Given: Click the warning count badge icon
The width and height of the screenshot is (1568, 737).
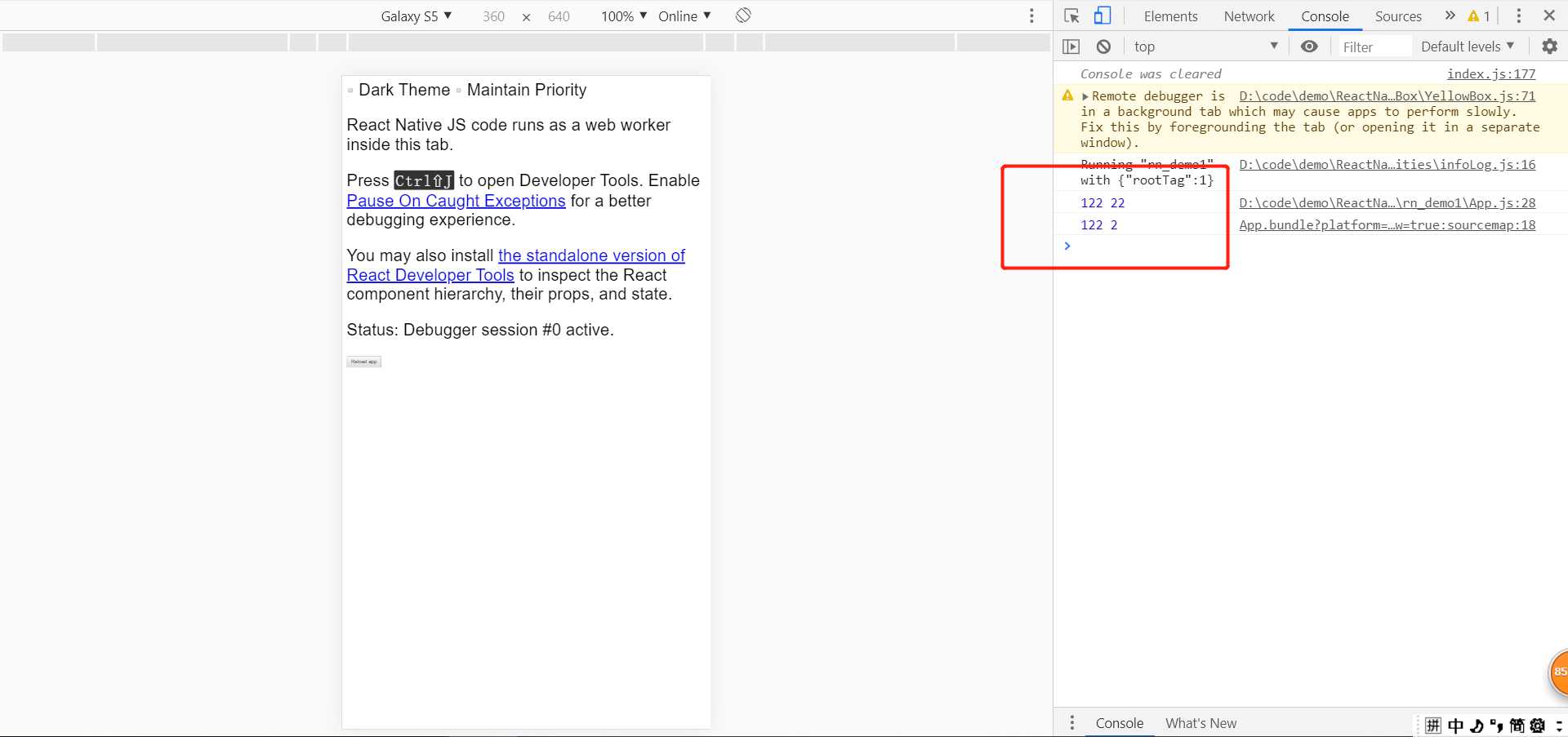Looking at the screenshot, I should point(1479,16).
